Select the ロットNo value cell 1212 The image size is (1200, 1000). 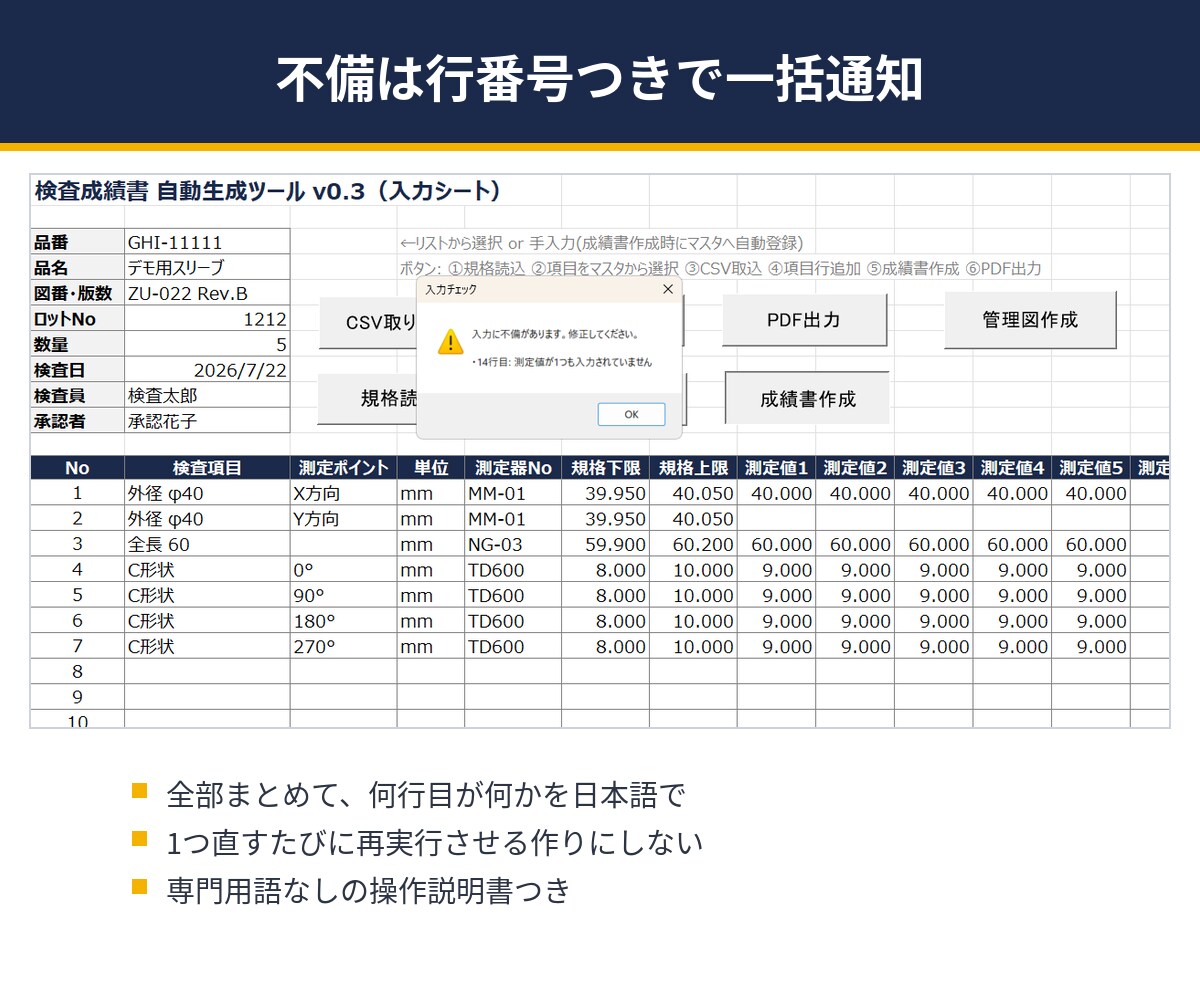click(x=207, y=319)
